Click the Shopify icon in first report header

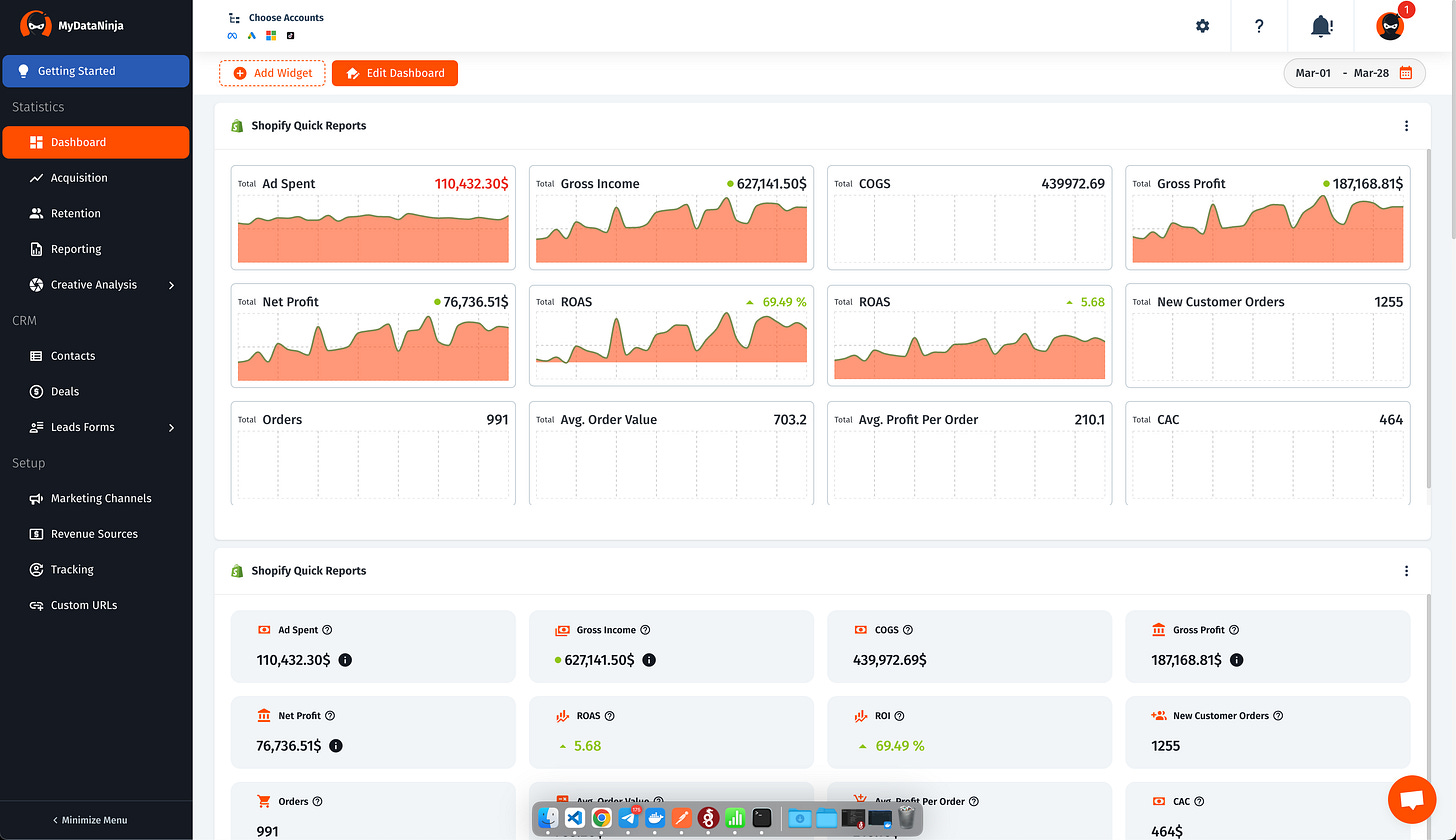click(237, 126)
